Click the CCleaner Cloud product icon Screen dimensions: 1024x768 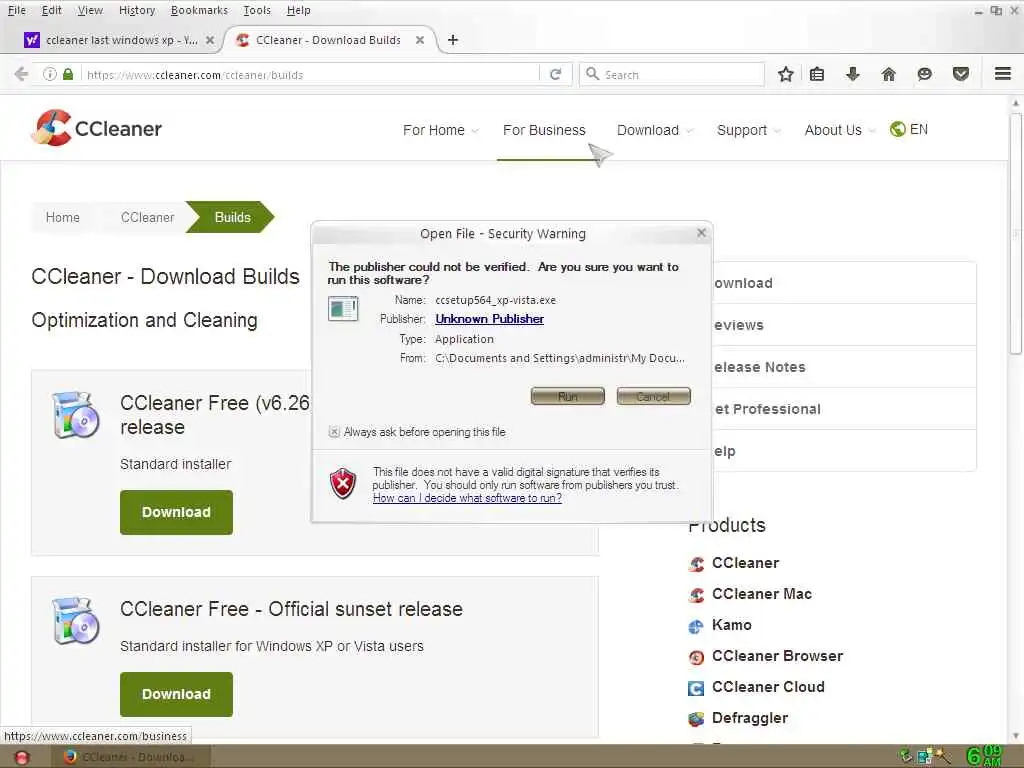[x=696, y=688]
